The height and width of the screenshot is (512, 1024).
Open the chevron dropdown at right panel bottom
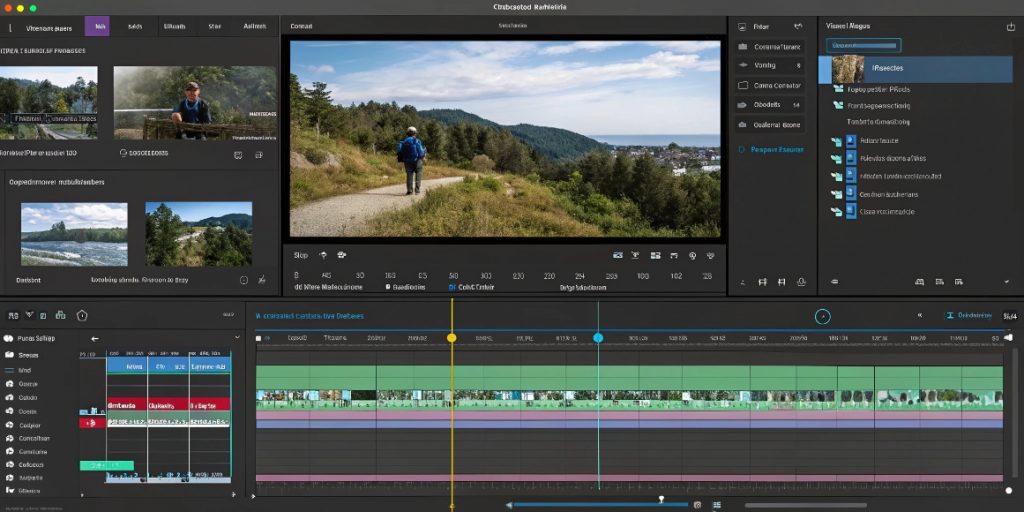1006,282
